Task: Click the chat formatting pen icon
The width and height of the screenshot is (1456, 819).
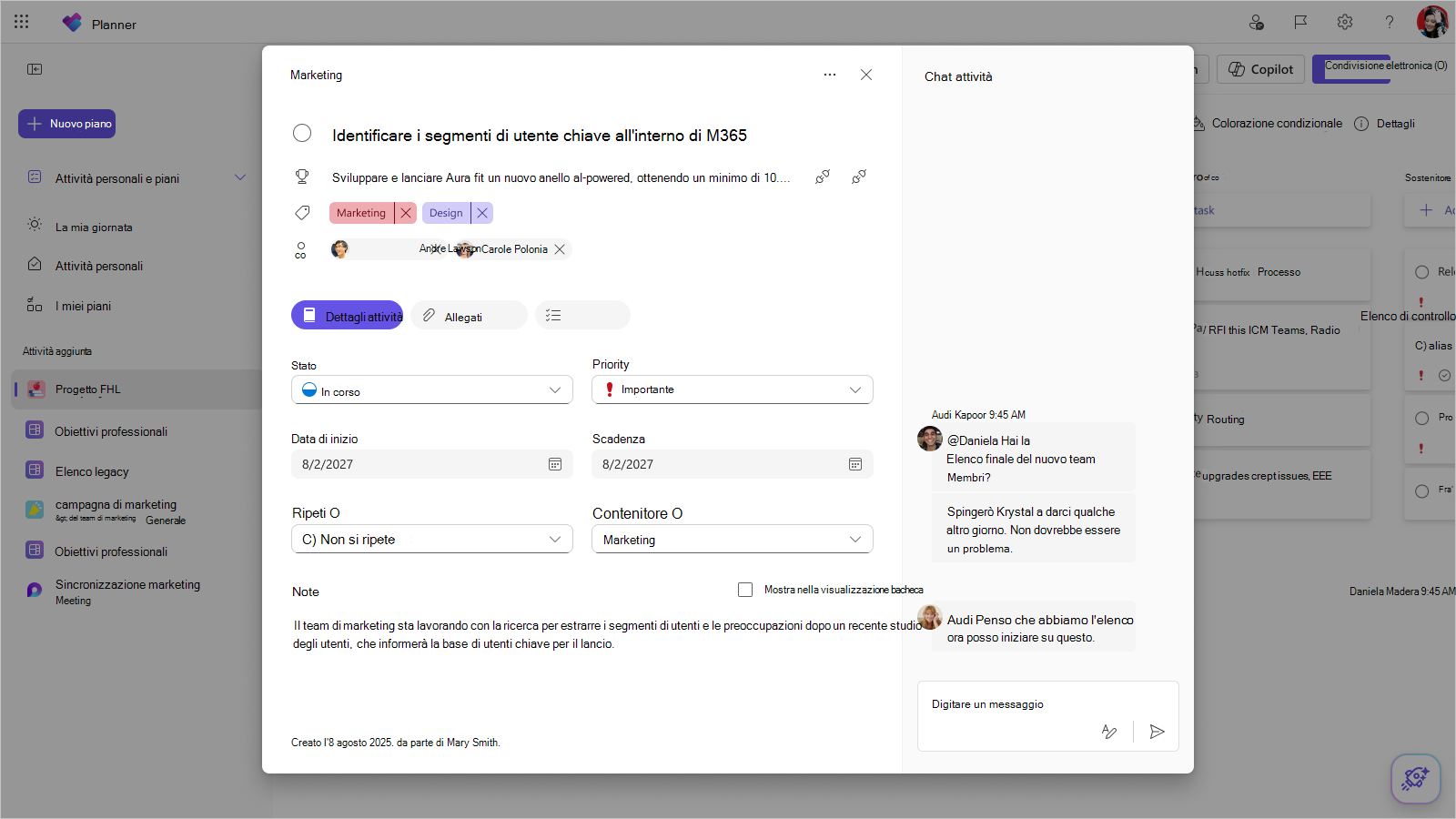Action: point(1109,732)
